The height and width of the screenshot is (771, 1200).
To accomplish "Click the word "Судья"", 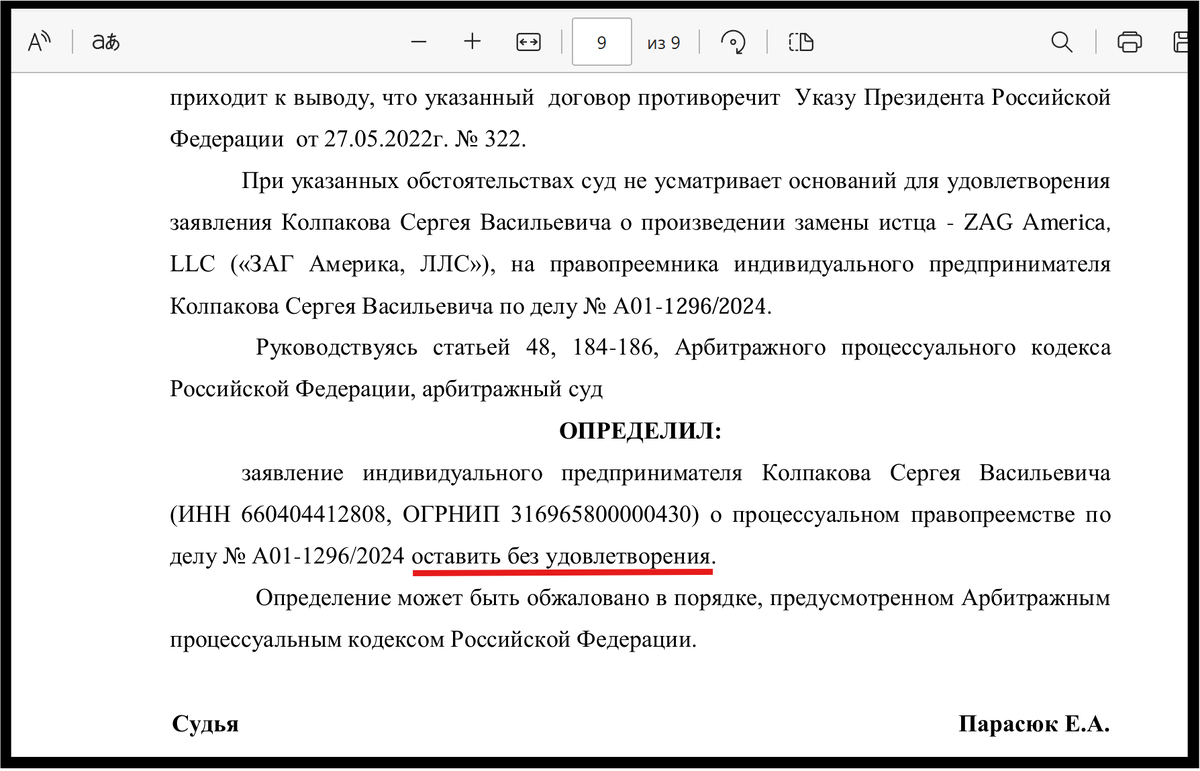I will coord(205,724).
